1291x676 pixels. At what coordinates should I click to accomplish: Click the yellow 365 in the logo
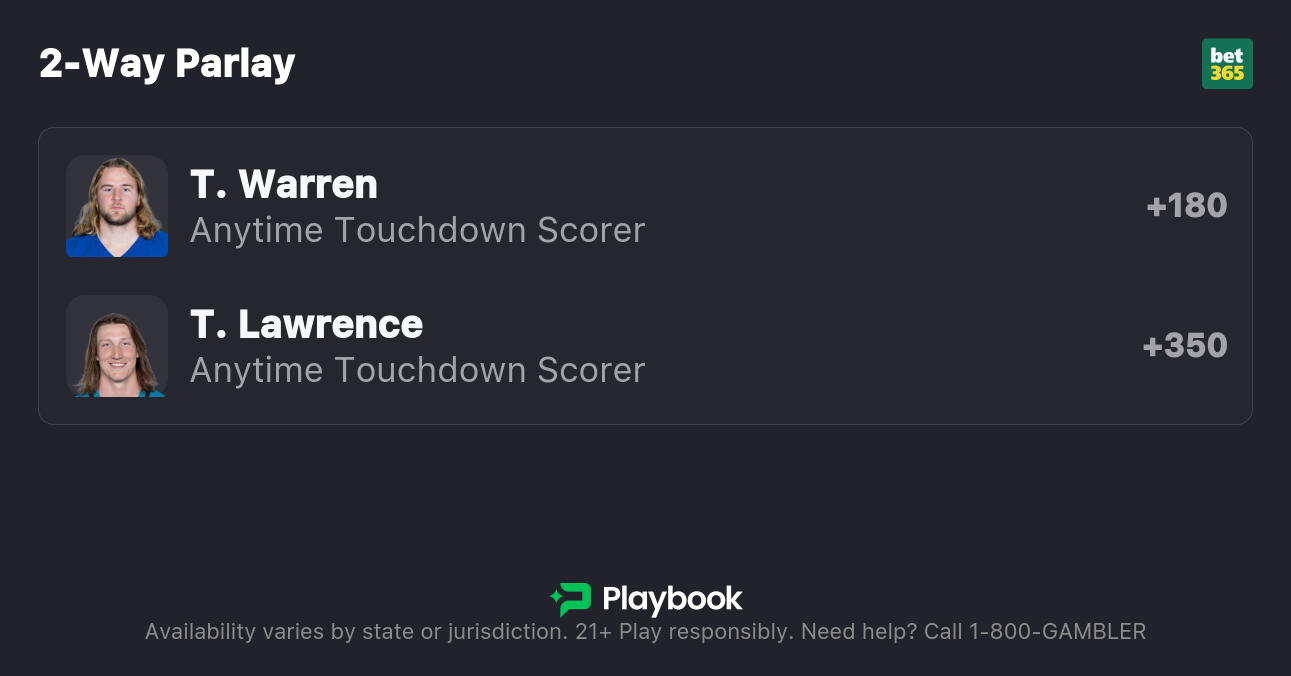click(1227, 73)
